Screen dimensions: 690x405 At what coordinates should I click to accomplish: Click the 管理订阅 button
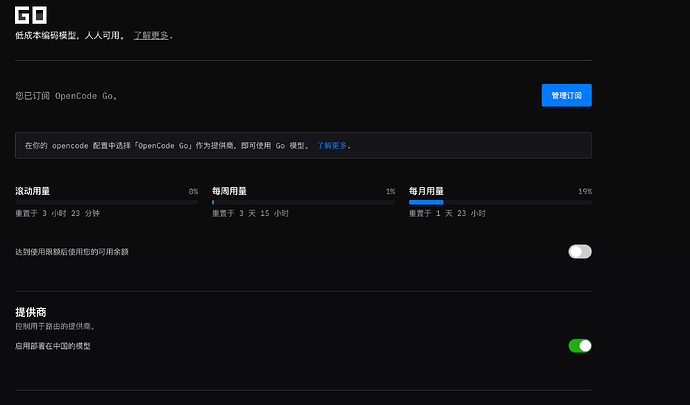(x=566, y=95)
